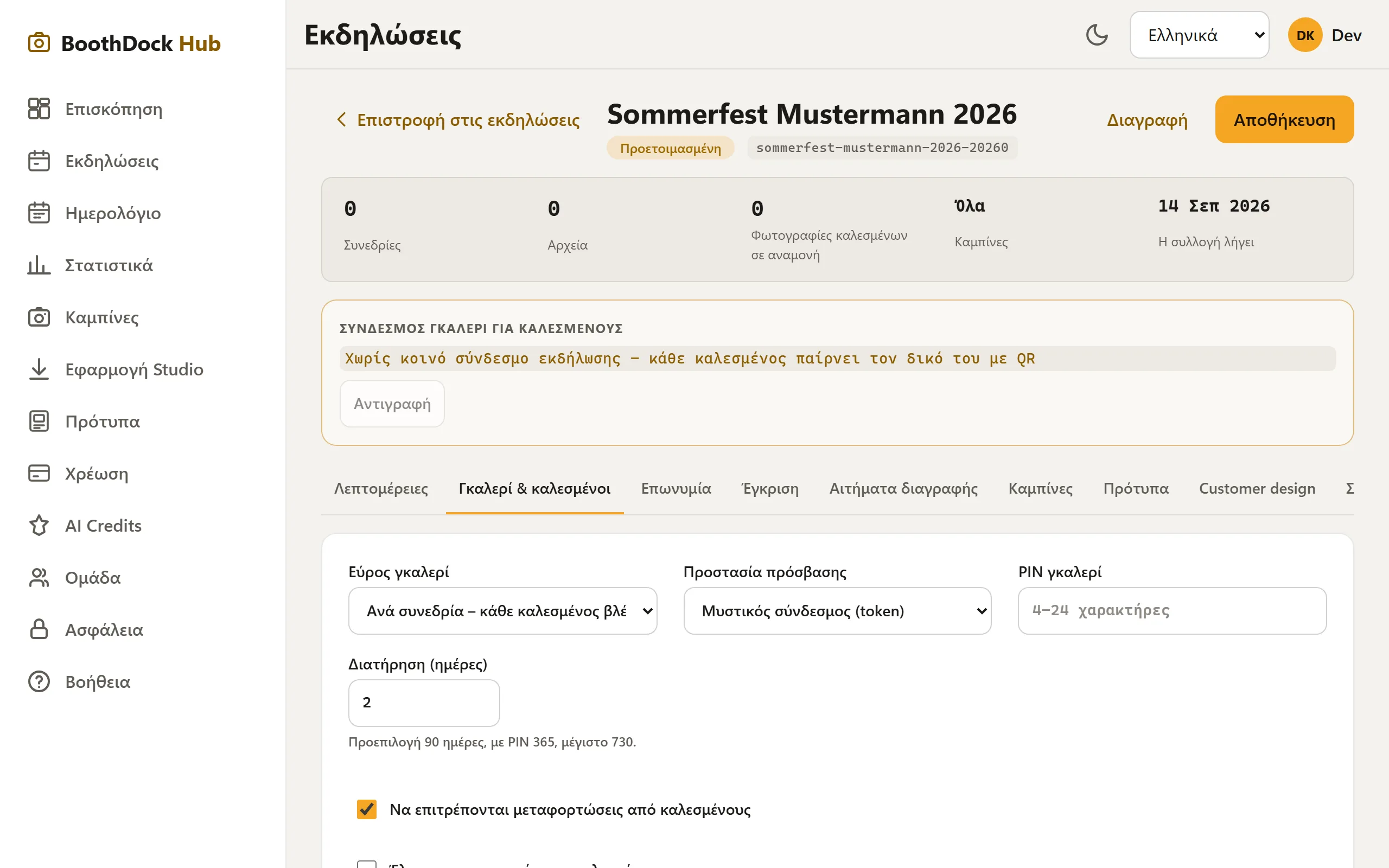Click the BoothDock Hub camera logo icon
The height and width of the screenshot is (868, 1389).
click(x=39, y=43)
